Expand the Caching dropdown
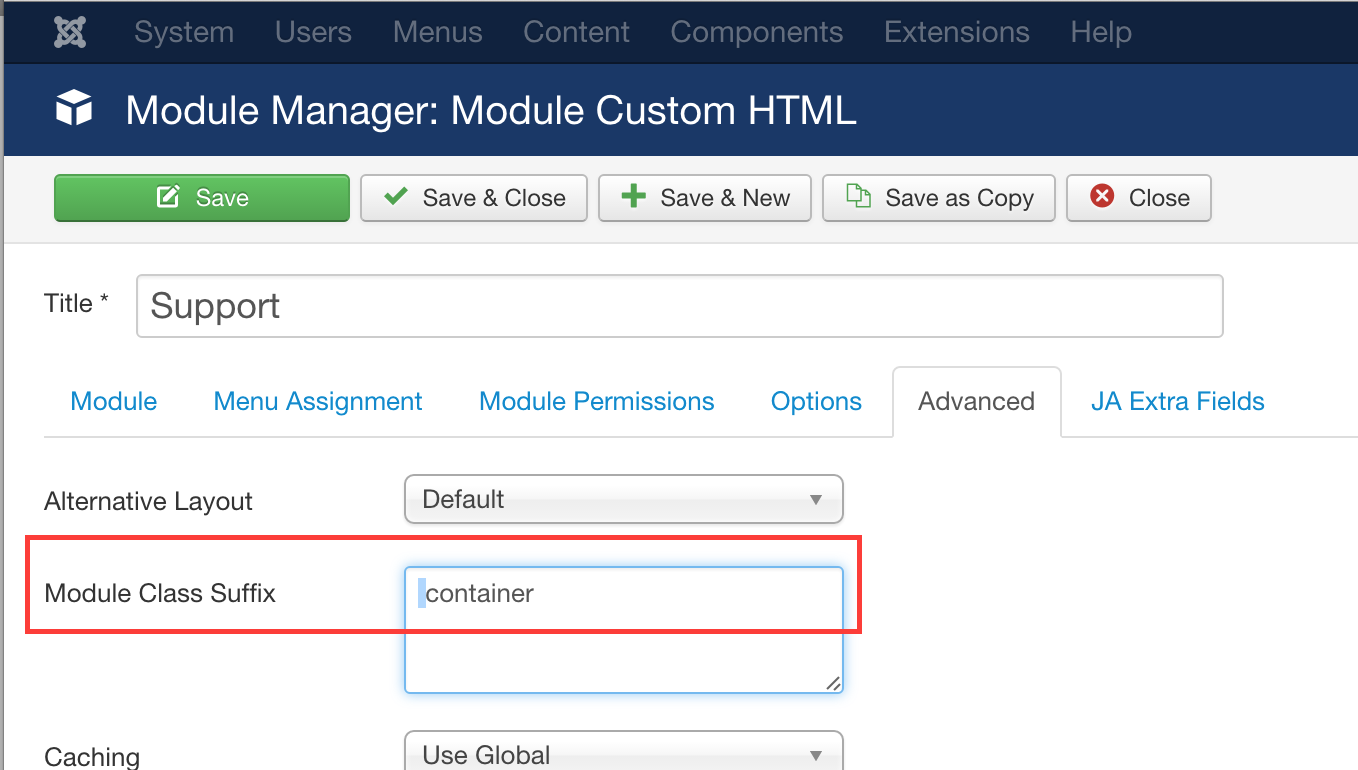1358x770 pixels. (624, 754)
